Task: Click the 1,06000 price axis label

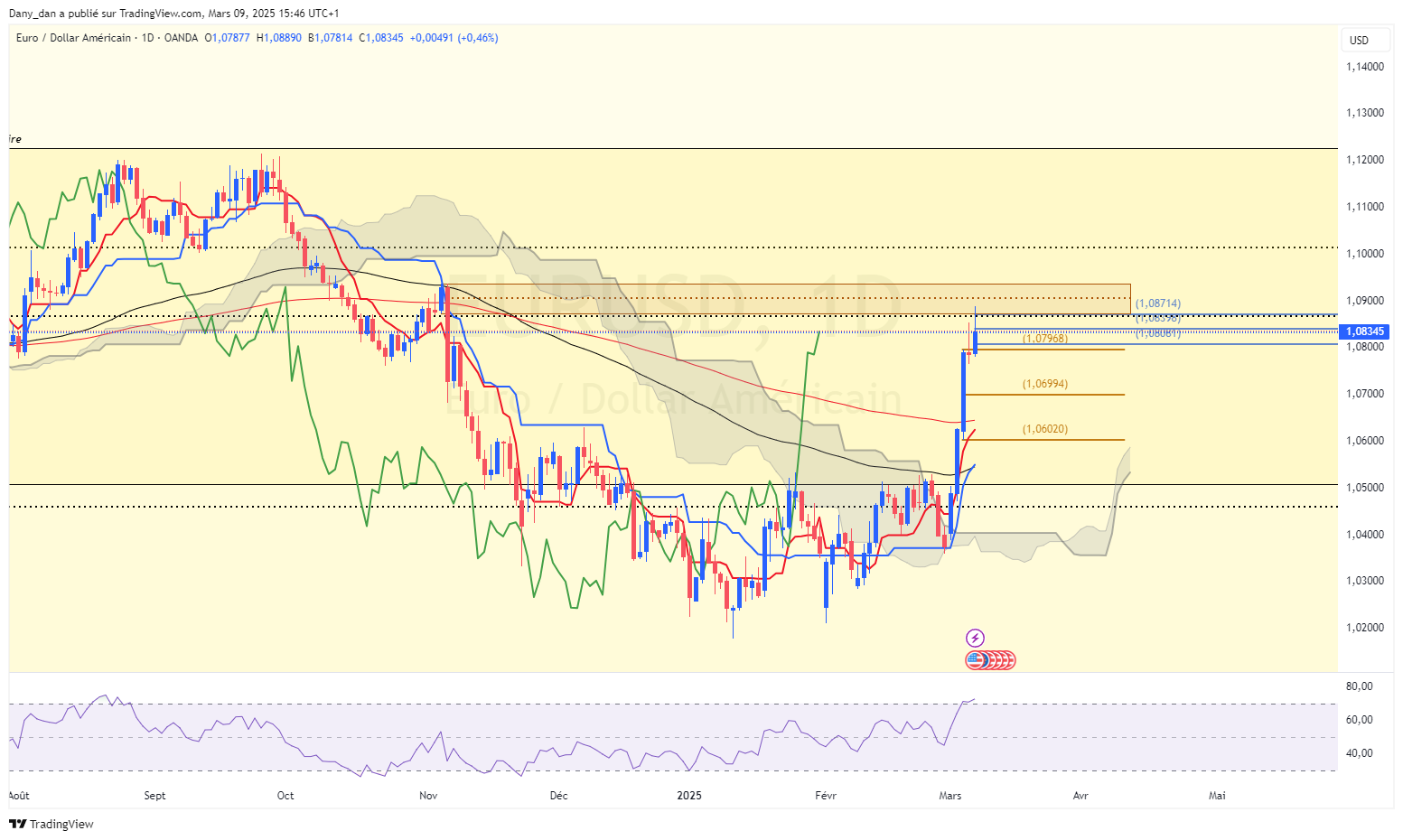Action: click(1364, 441)
